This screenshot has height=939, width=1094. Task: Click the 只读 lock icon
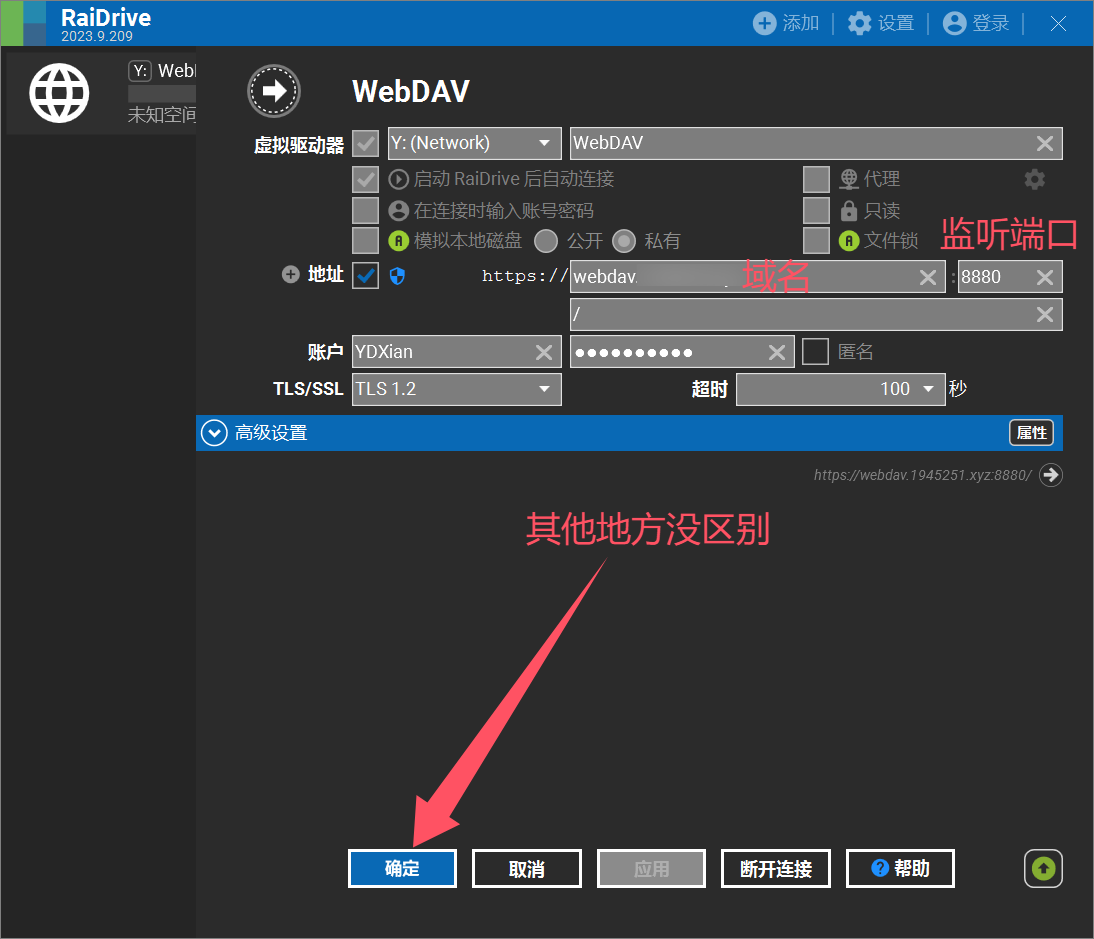click(x=848, y=210)
